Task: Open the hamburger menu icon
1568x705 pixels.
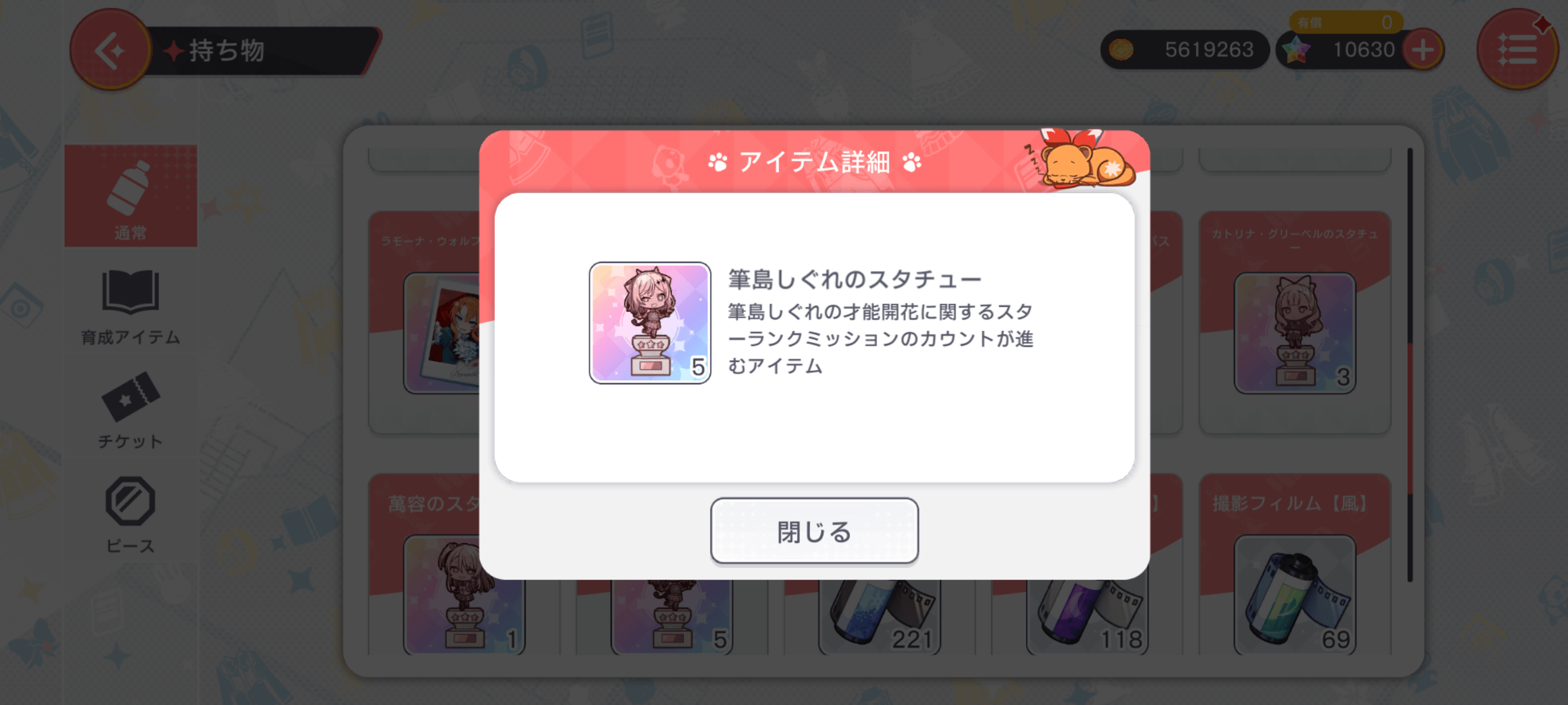Action: [1517, 50]
